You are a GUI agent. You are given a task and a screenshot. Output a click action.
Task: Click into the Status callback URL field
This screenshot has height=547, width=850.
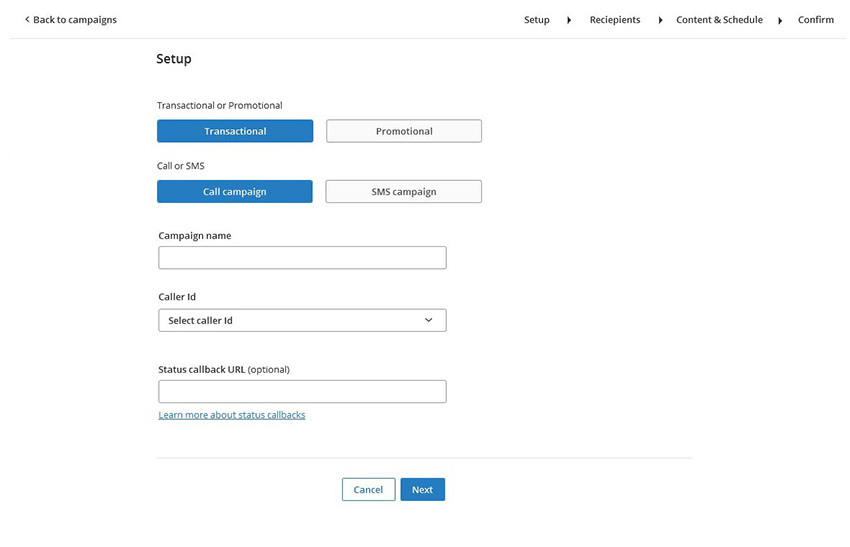coord(302,391)
